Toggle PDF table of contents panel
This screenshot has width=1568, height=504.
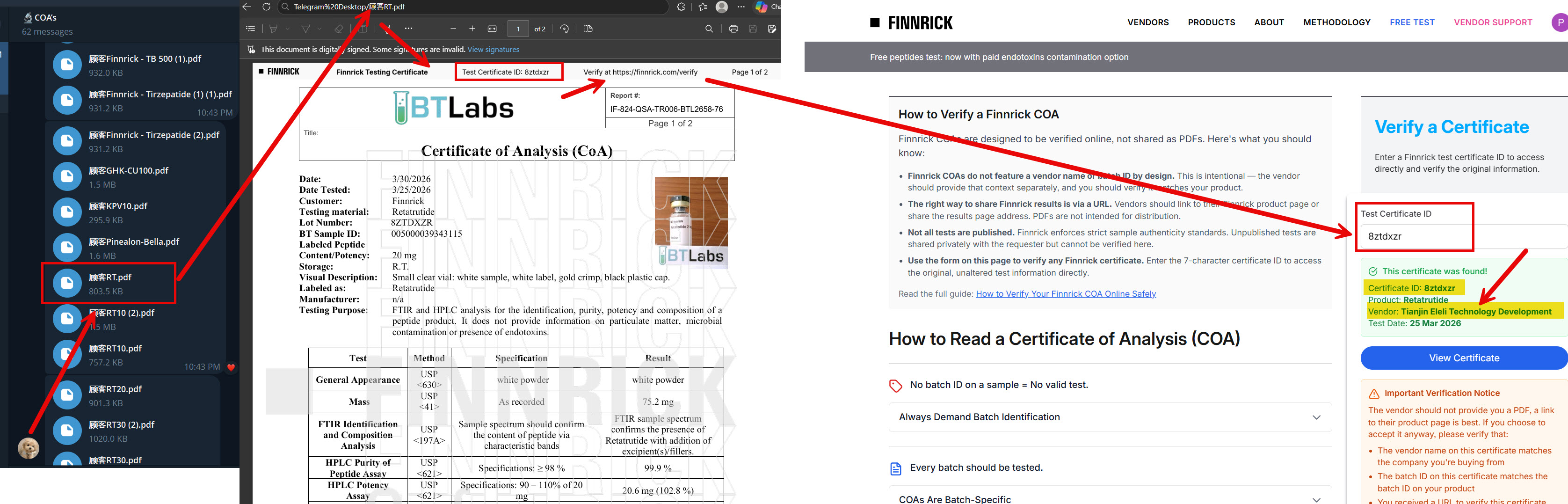[250, 29]
